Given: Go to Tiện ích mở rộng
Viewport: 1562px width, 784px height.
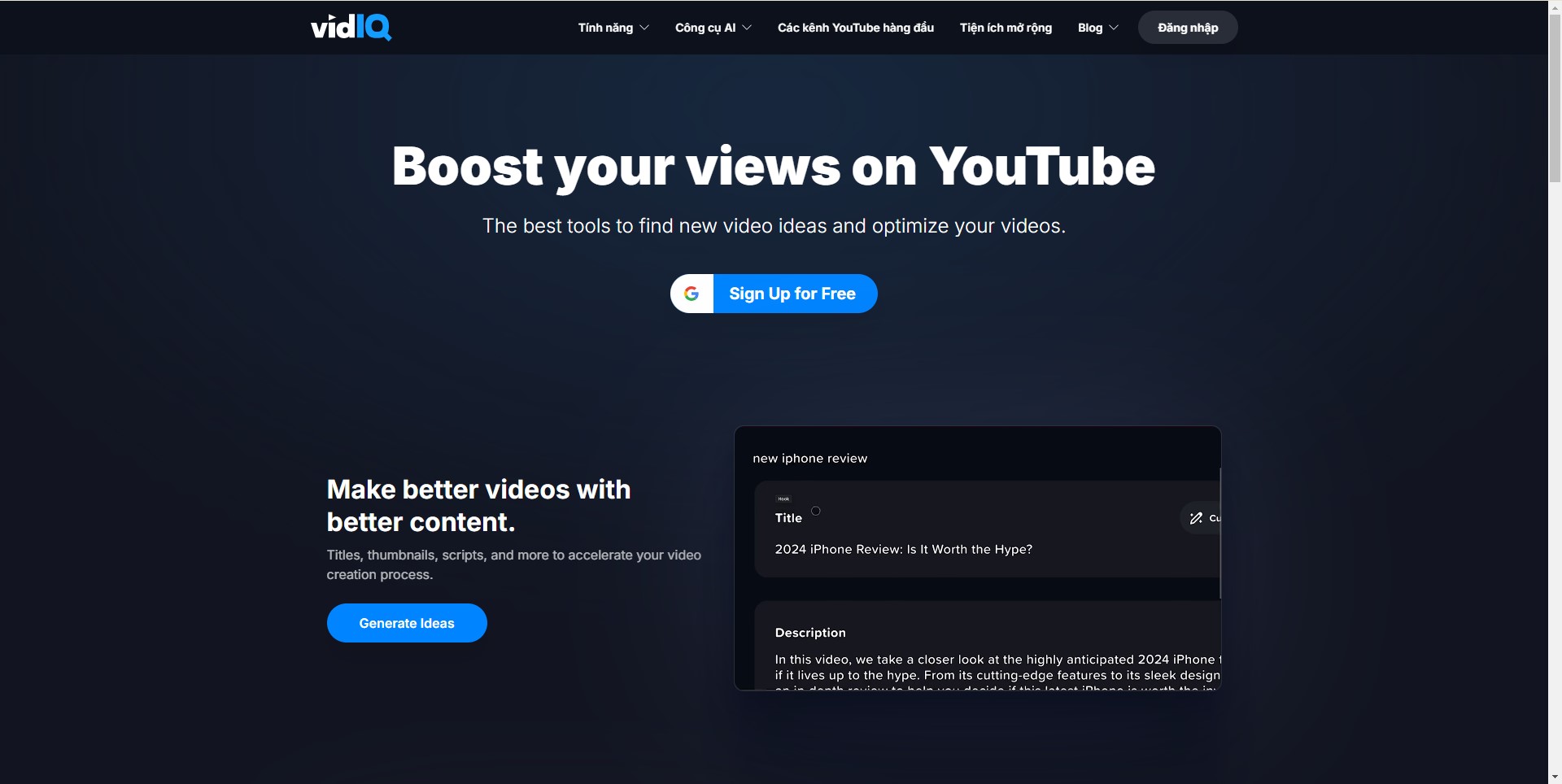Looking at the screenshot, I should click(1006, 28).
